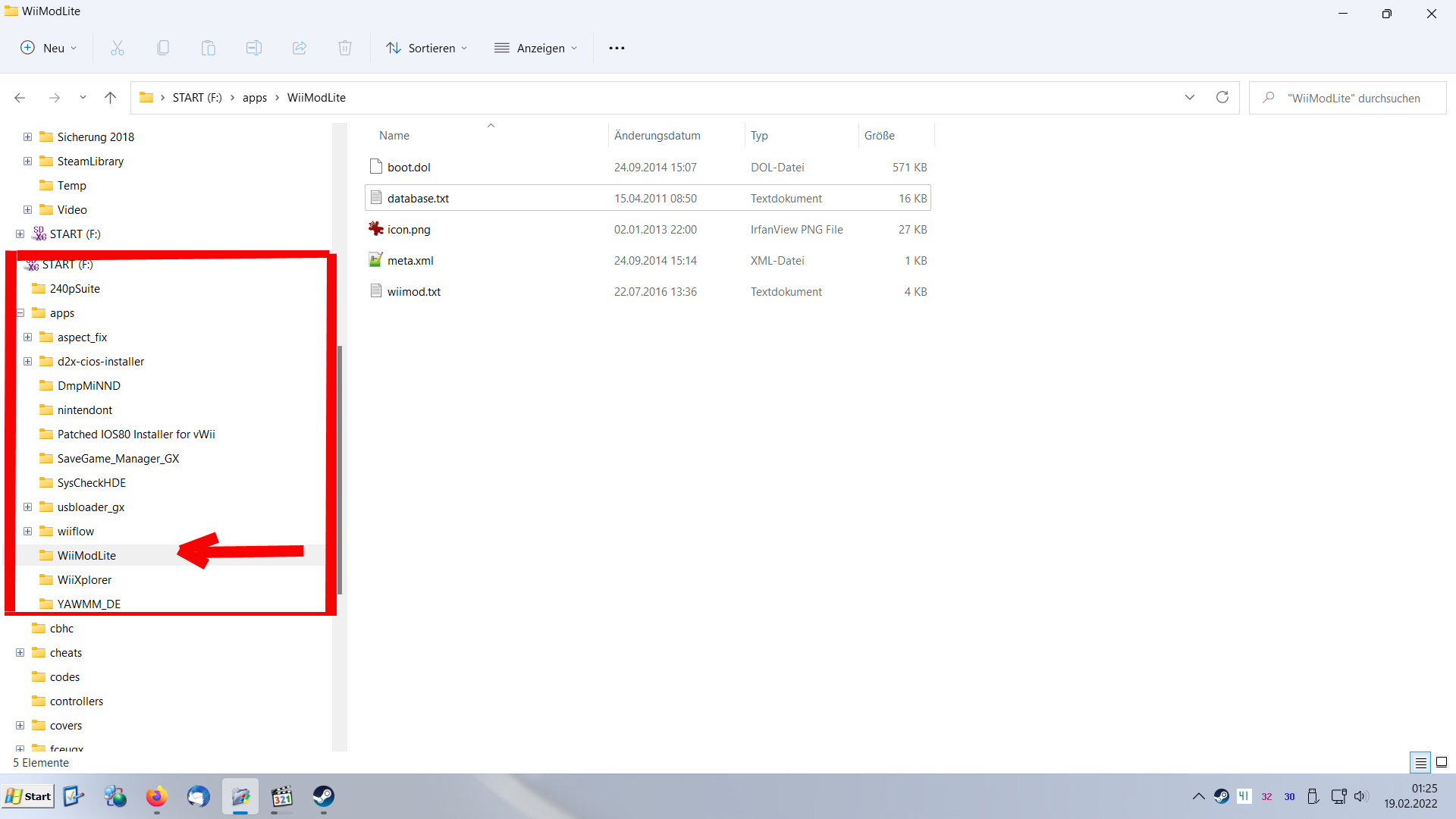The image size is (1456, 819).
Task: Click the meta.xml file icon
Action: click(x=376, y=260)
